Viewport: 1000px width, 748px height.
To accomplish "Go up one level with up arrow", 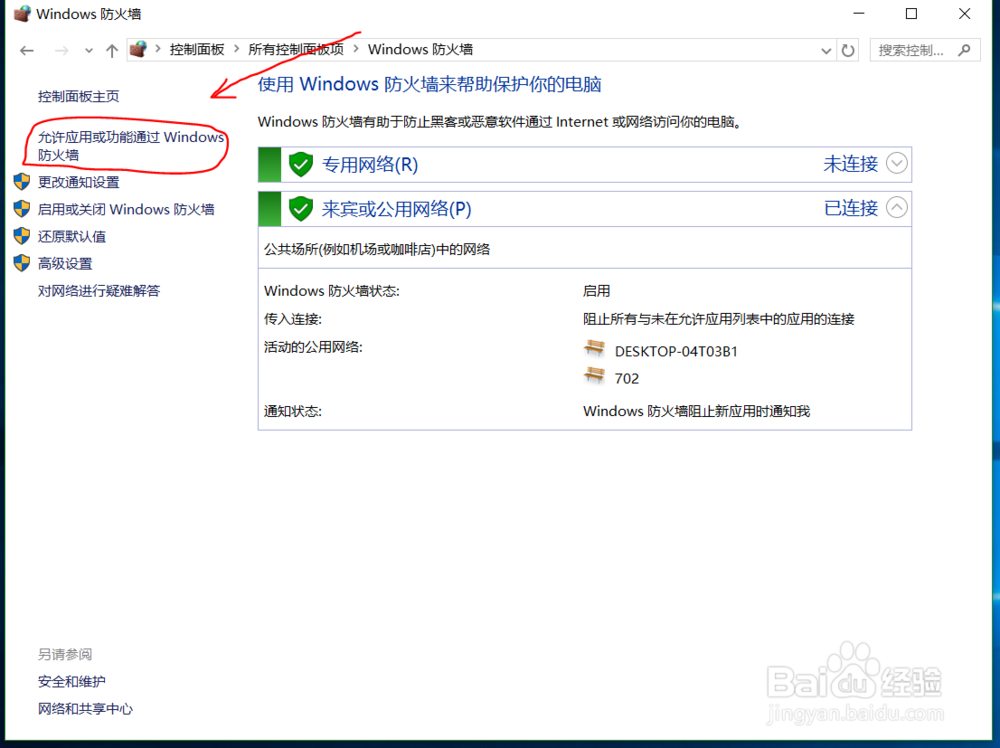I will 112,50.
